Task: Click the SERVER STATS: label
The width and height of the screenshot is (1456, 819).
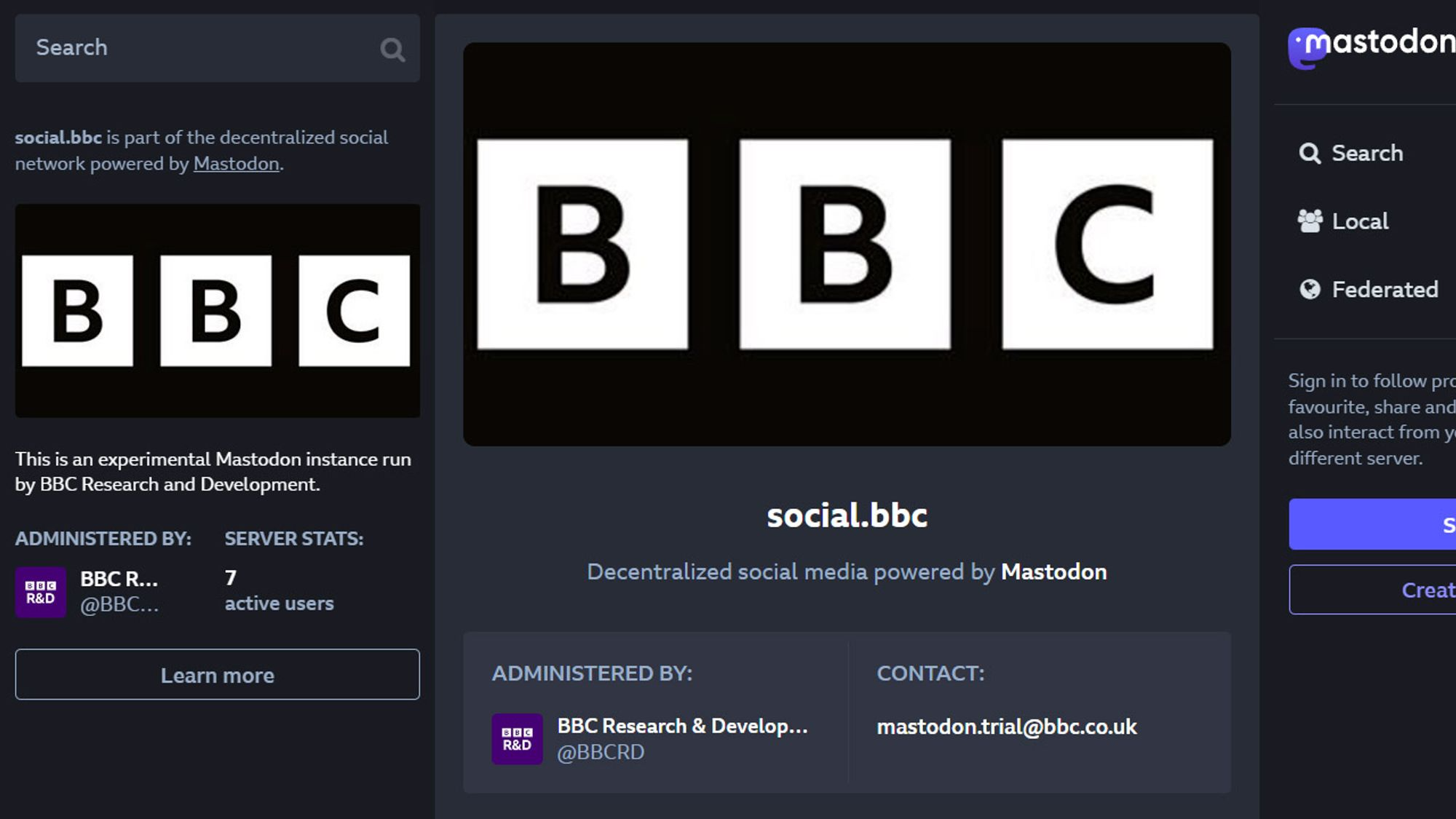Action: pyautogui.click(x=294, y=539)
